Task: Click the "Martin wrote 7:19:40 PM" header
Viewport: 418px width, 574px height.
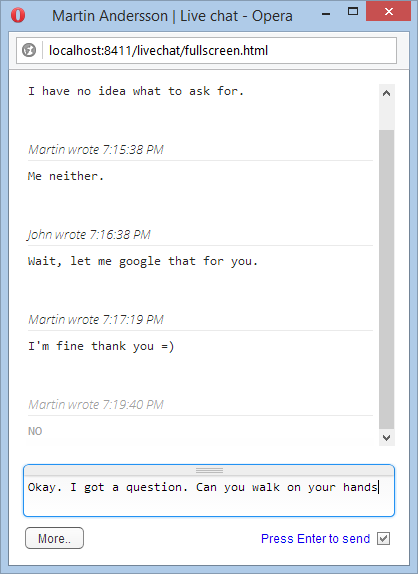Action: tap(96, 405)
